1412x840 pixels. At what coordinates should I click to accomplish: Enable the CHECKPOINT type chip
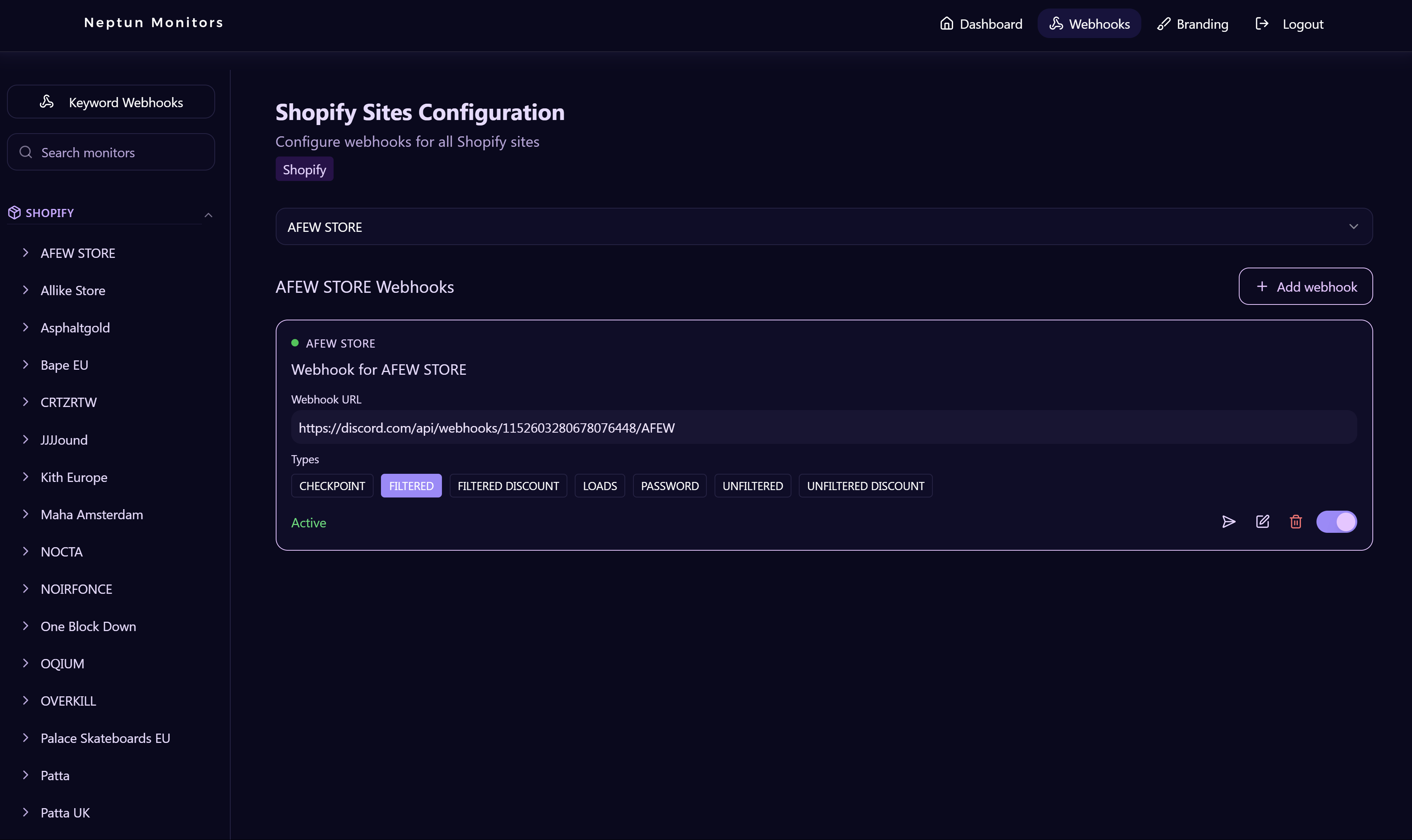pos(332,486)
